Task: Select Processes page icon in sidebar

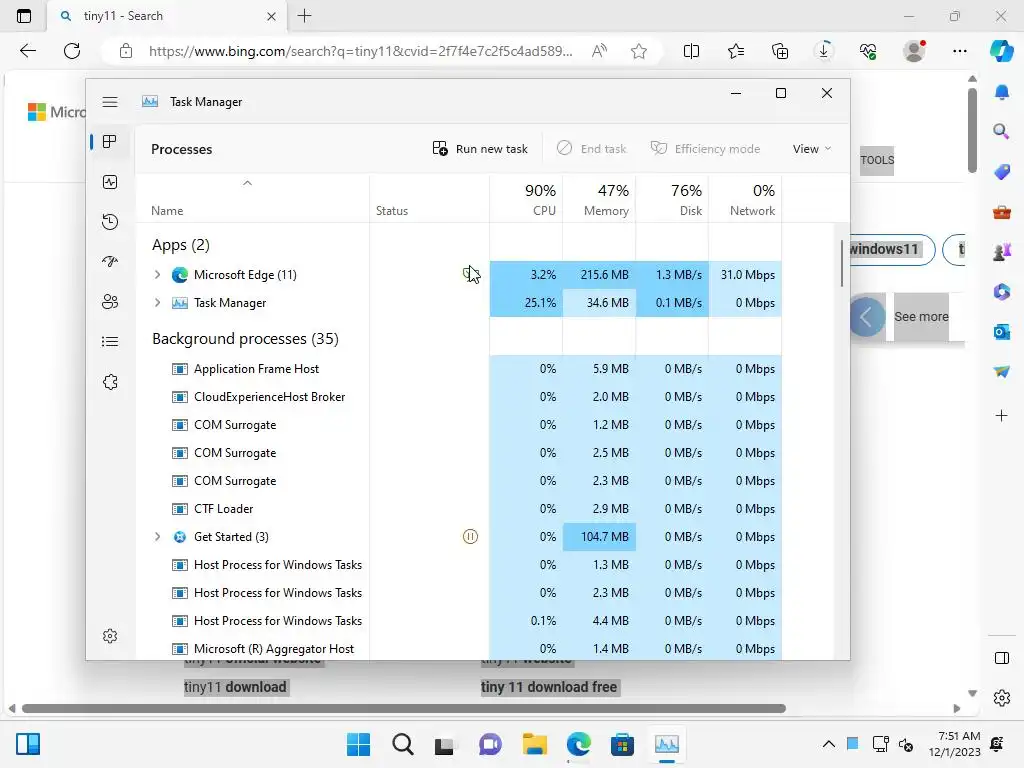Action: (x=110, y=142)
